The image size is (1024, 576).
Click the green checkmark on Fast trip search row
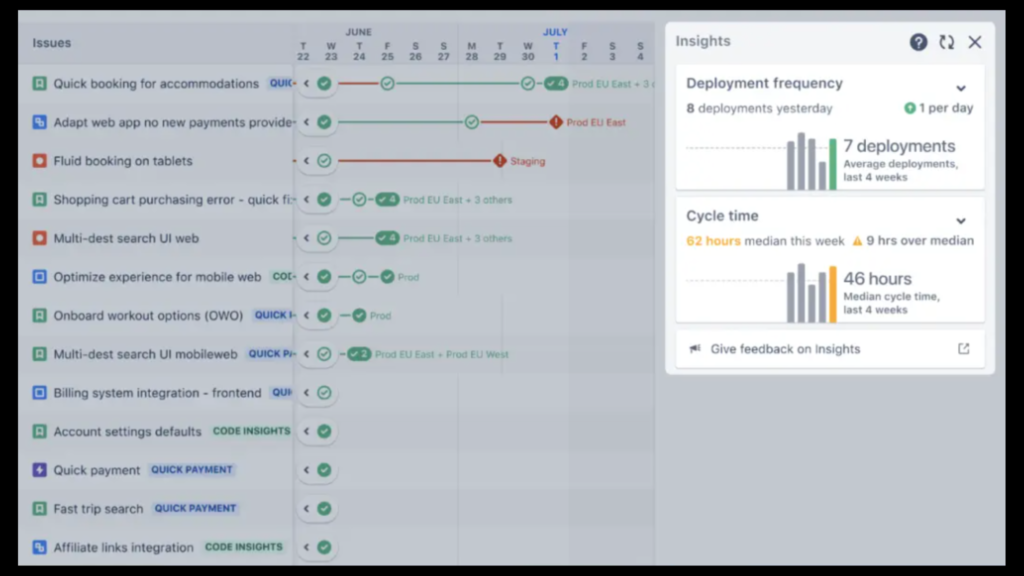pos(324,509)
